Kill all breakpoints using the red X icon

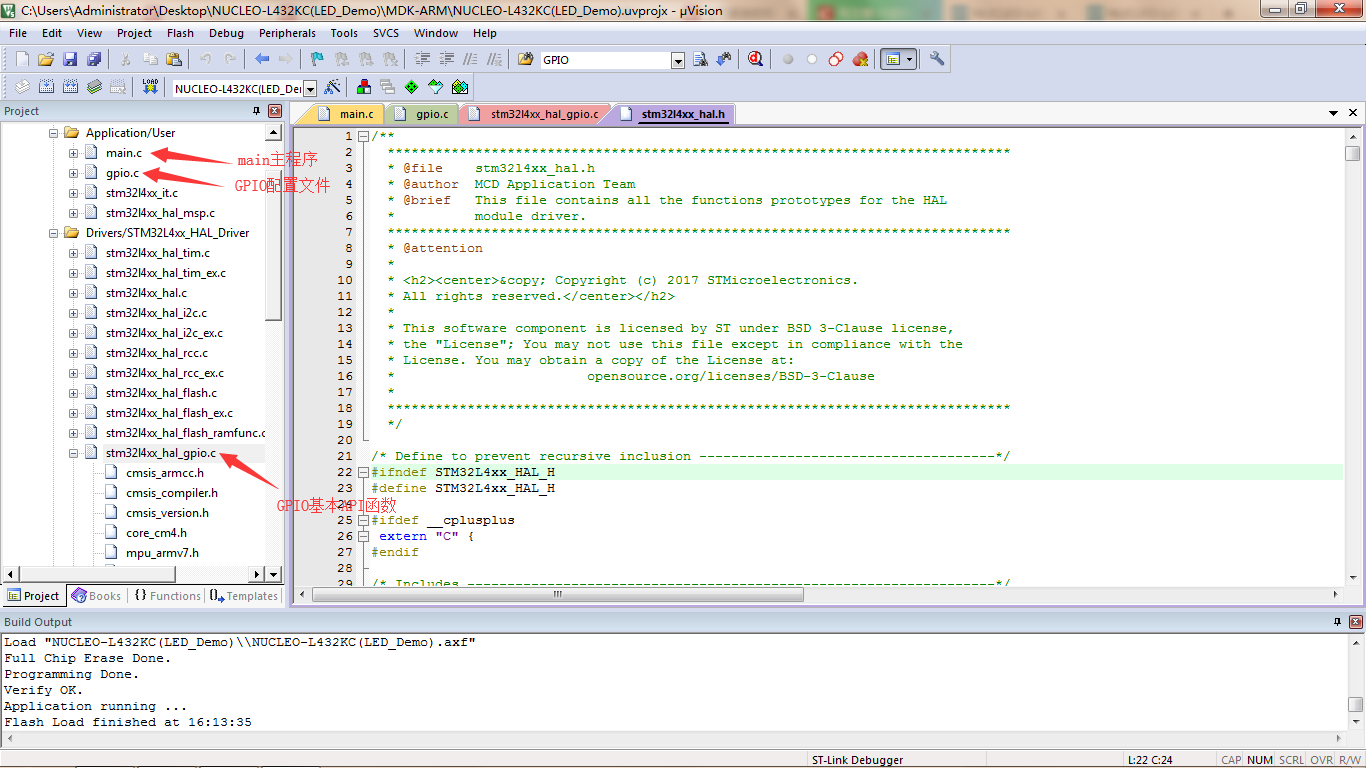point(860,60)
